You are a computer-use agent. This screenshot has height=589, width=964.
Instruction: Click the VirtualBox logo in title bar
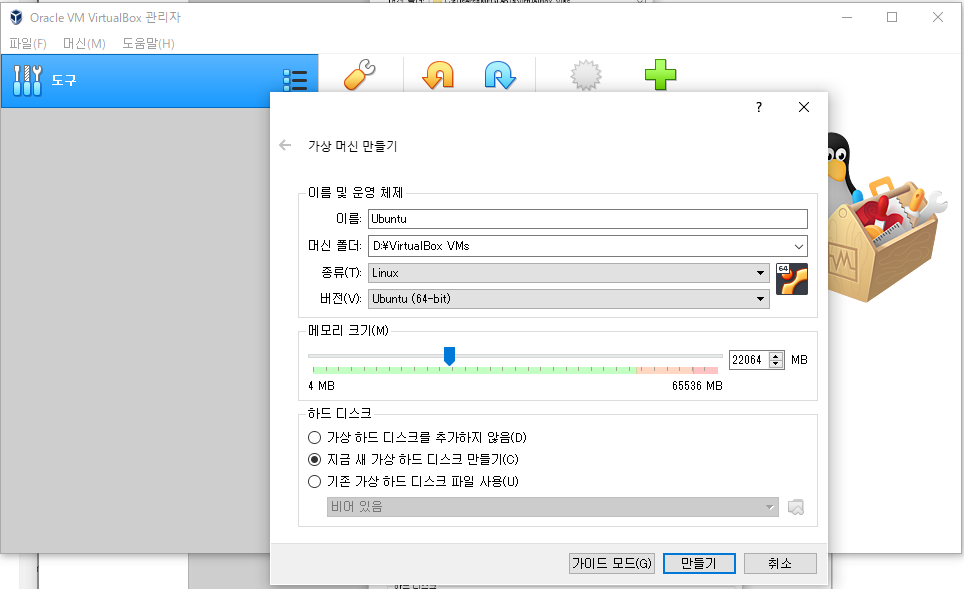[x=17, y=17]
